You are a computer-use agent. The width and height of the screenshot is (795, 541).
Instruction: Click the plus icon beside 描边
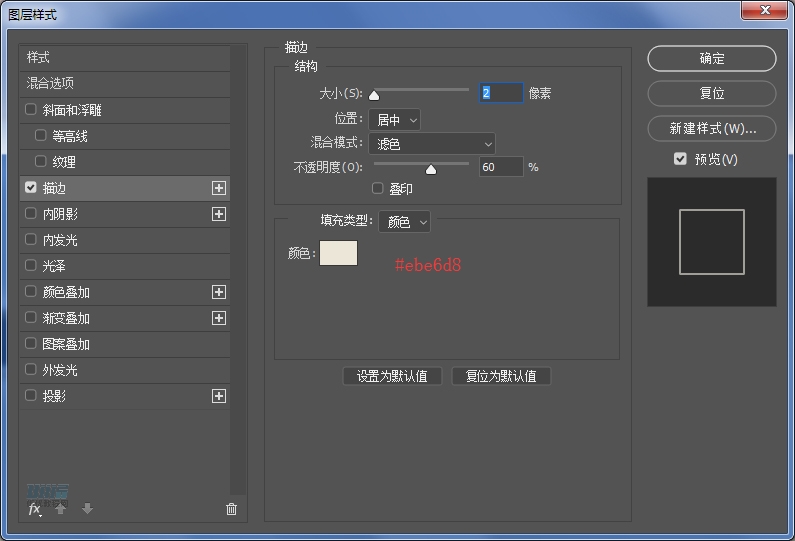[x=219, y=188]
